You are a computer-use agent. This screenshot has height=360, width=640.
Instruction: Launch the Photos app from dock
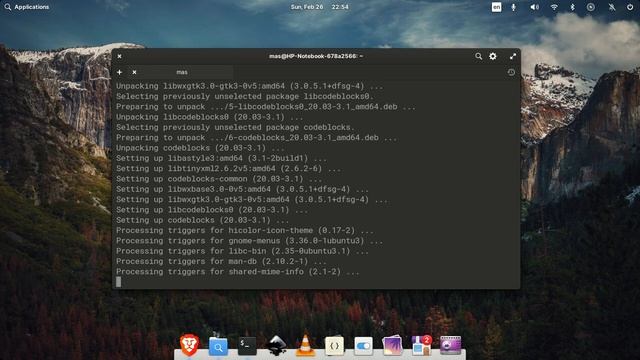coord(392,346)
